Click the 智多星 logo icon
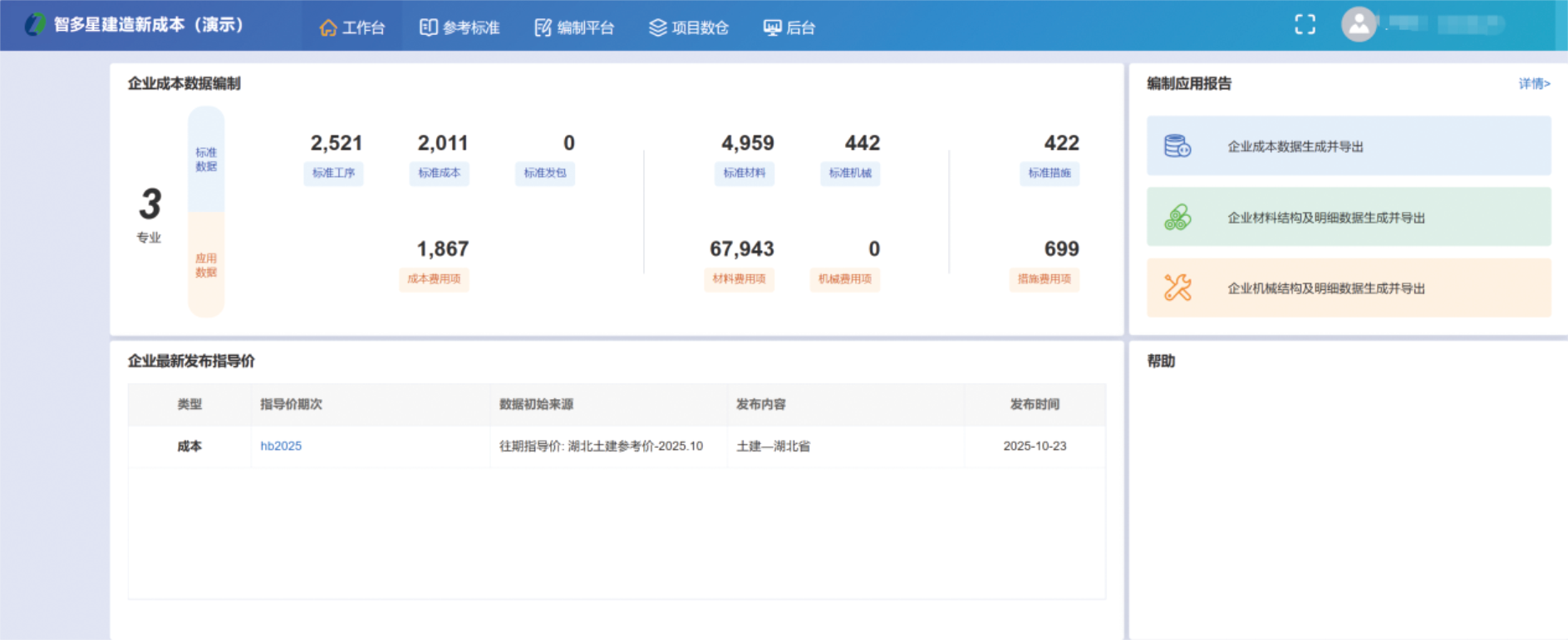Screen dimensions: 1568x640 pyautogui.click(x=35, y=25)
